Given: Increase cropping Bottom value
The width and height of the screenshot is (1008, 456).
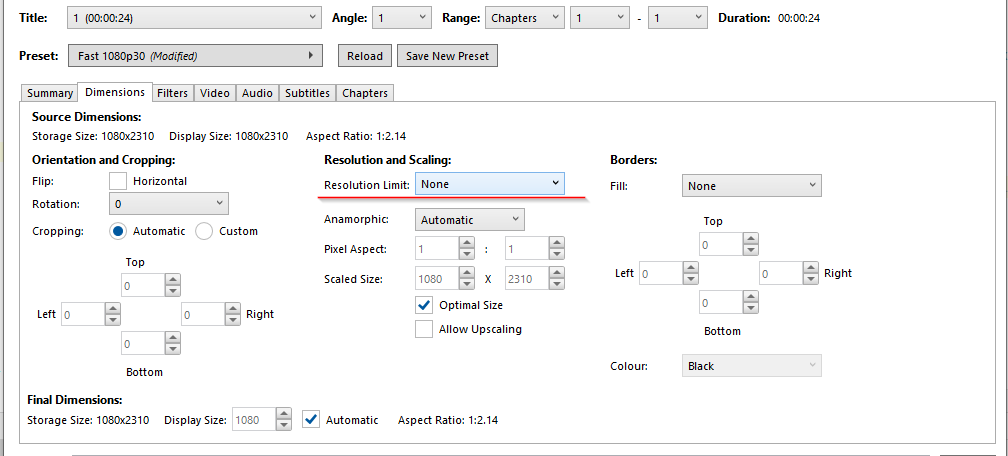Looking at the screenshot, I should 172,338.
